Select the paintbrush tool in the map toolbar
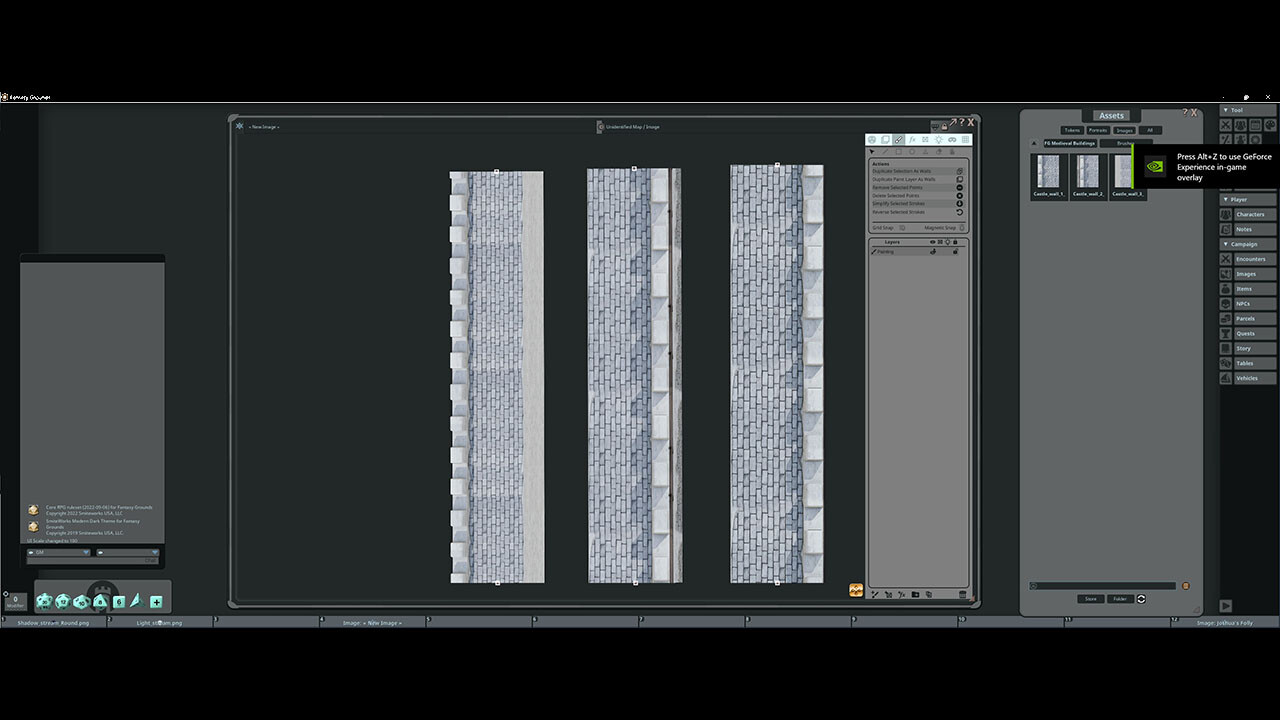 (x=898, y=140)
